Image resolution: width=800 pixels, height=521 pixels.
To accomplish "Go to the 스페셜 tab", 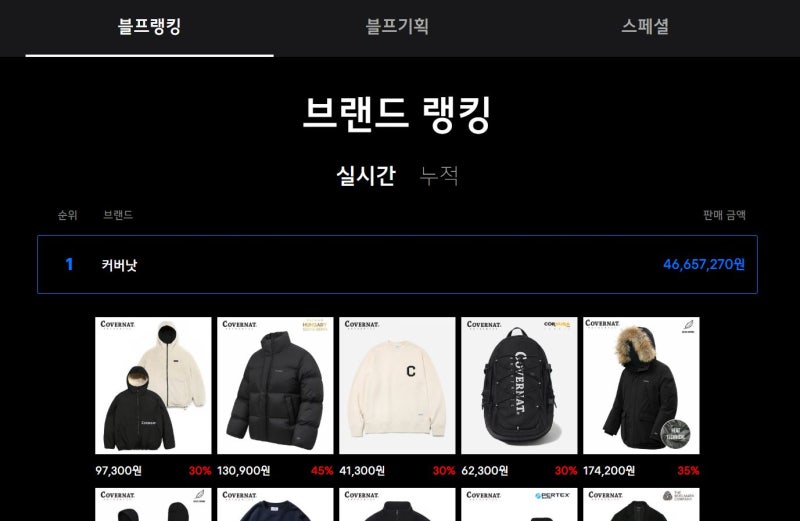I will [645, 27].
